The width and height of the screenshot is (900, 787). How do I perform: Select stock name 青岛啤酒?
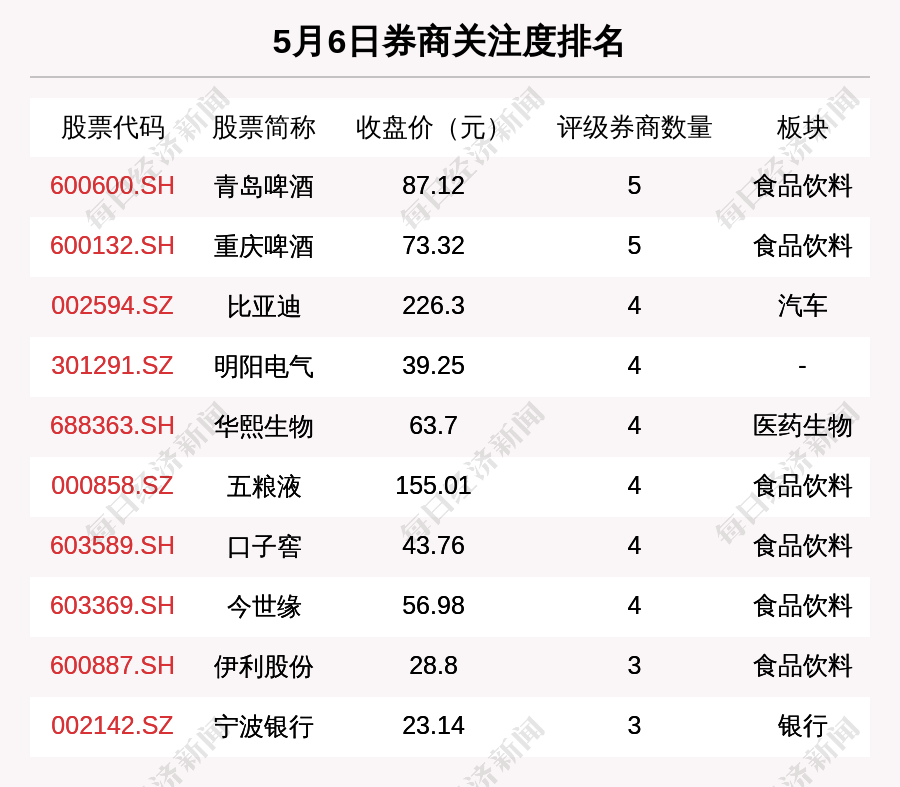tap(263, 187)
